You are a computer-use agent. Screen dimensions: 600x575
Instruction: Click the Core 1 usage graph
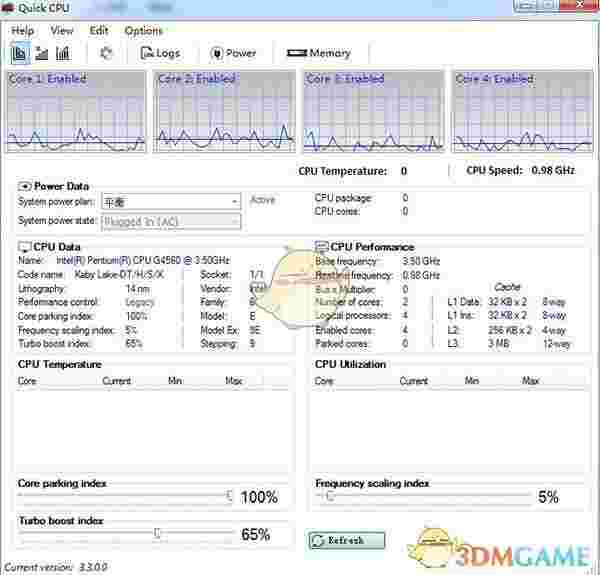tap(77, 112)
